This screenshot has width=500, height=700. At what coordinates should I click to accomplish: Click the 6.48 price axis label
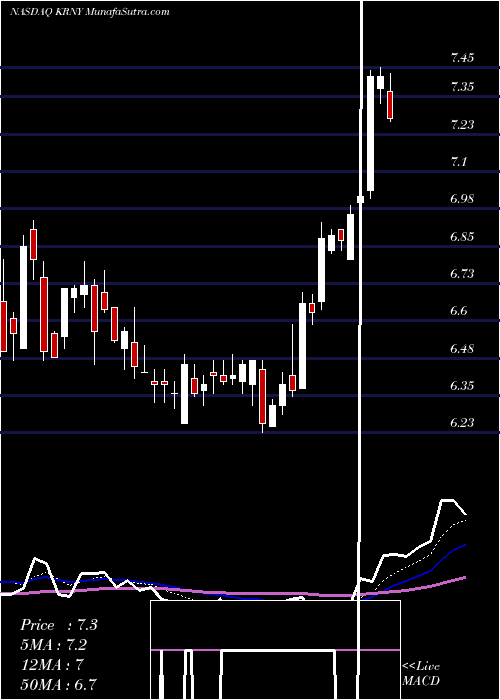(x=462, y=349)
